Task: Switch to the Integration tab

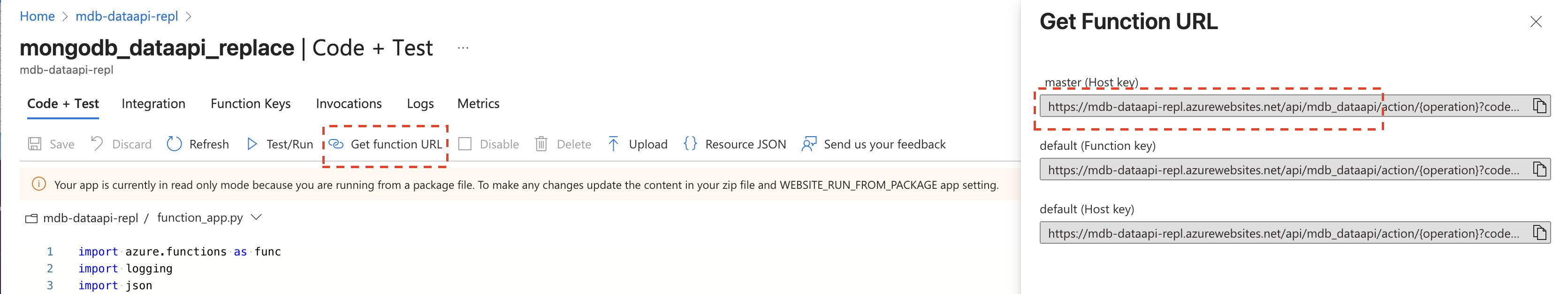Action: (x=153, y=103)
